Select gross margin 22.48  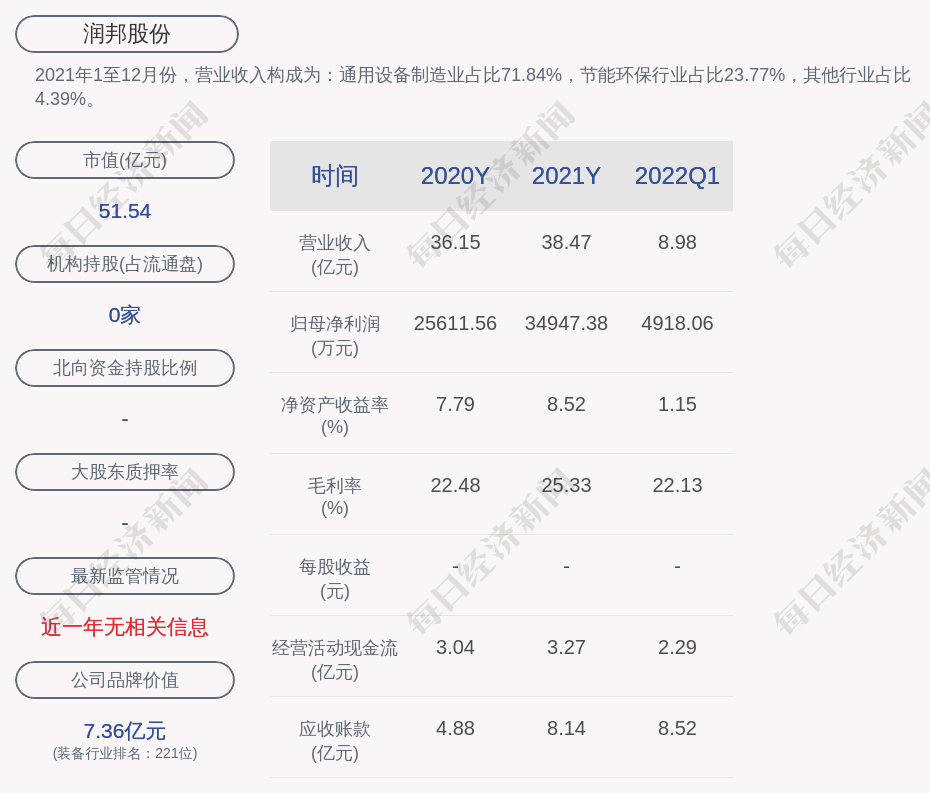coord(455,485)
